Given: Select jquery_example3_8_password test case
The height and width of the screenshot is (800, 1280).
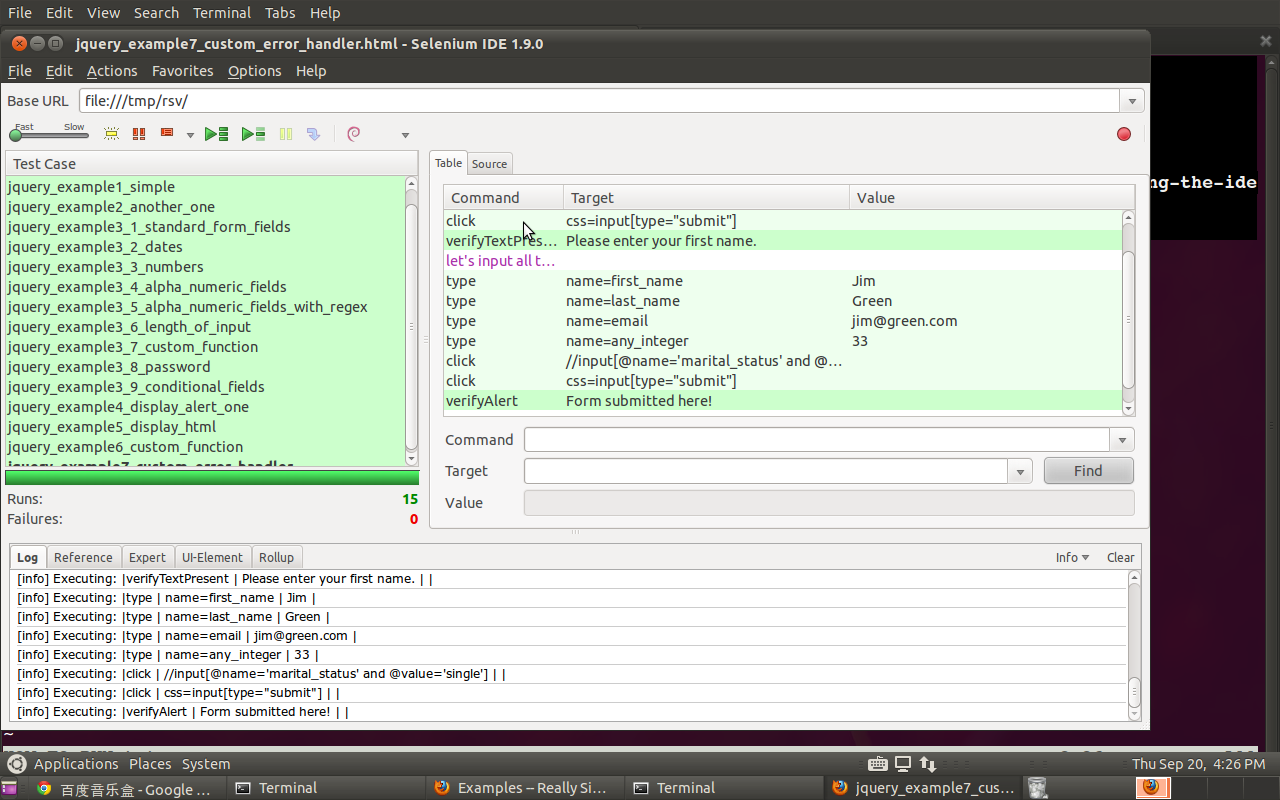Looking at the screenshot, I should [205, 367].
